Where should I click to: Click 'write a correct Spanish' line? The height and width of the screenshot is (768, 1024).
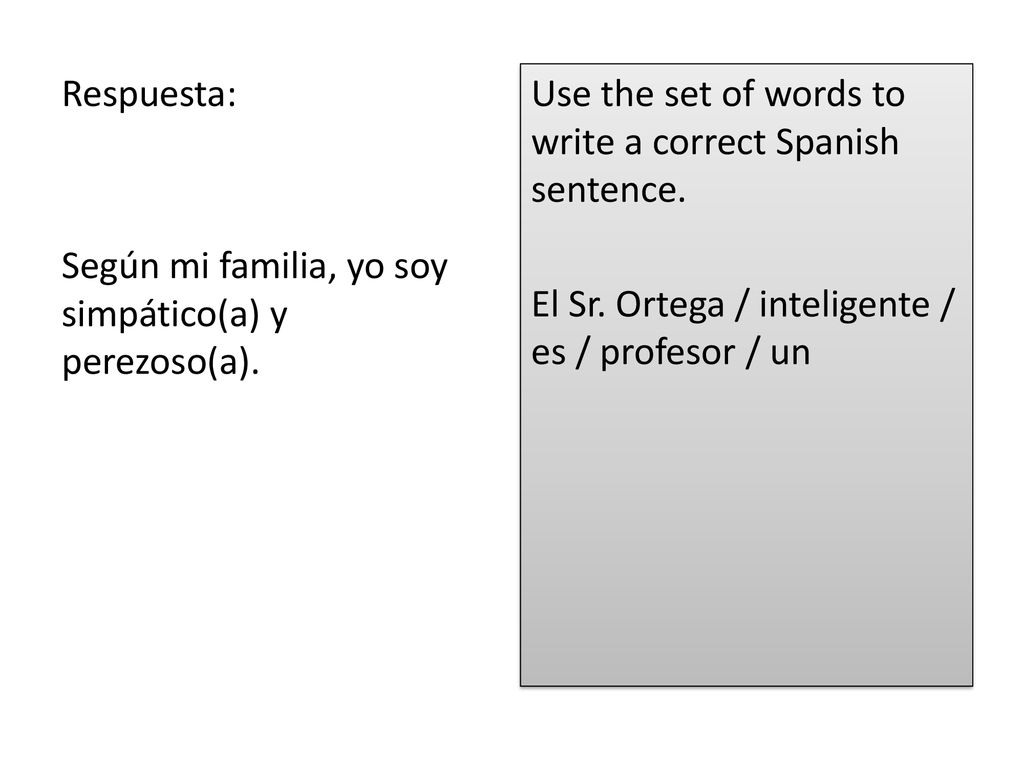click(715, 143)
